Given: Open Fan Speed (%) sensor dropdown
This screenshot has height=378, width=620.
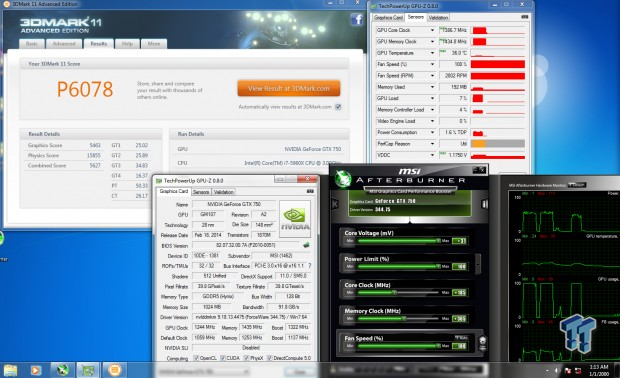Looking at the screenshot, I should click(x=432, y=64).
